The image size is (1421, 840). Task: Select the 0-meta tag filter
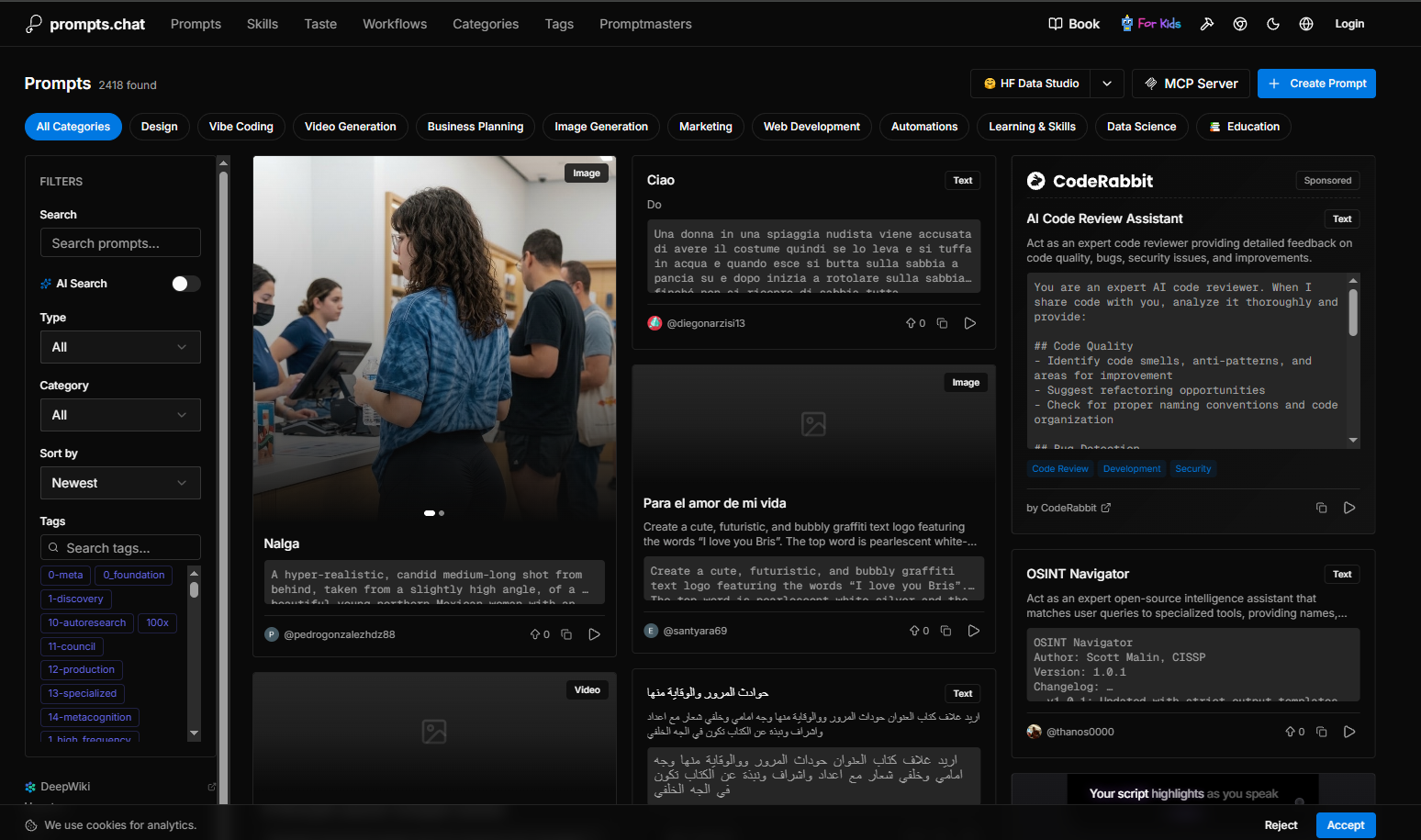tap(65, 576)
